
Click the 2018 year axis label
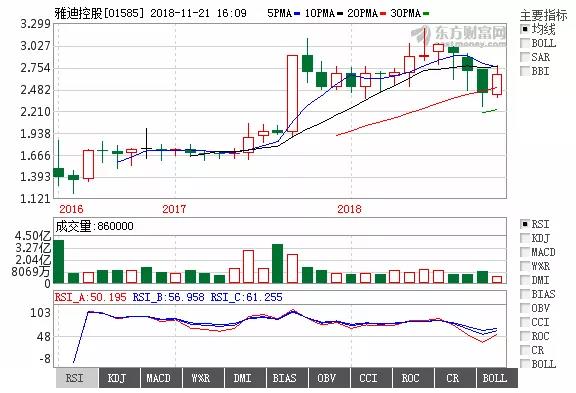point(349,209)
